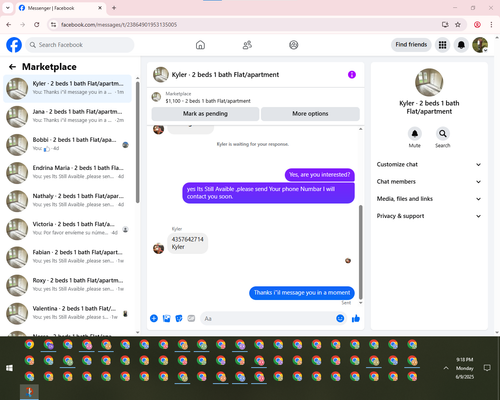Open the Friends icon in top navigation

click(247, 45)
